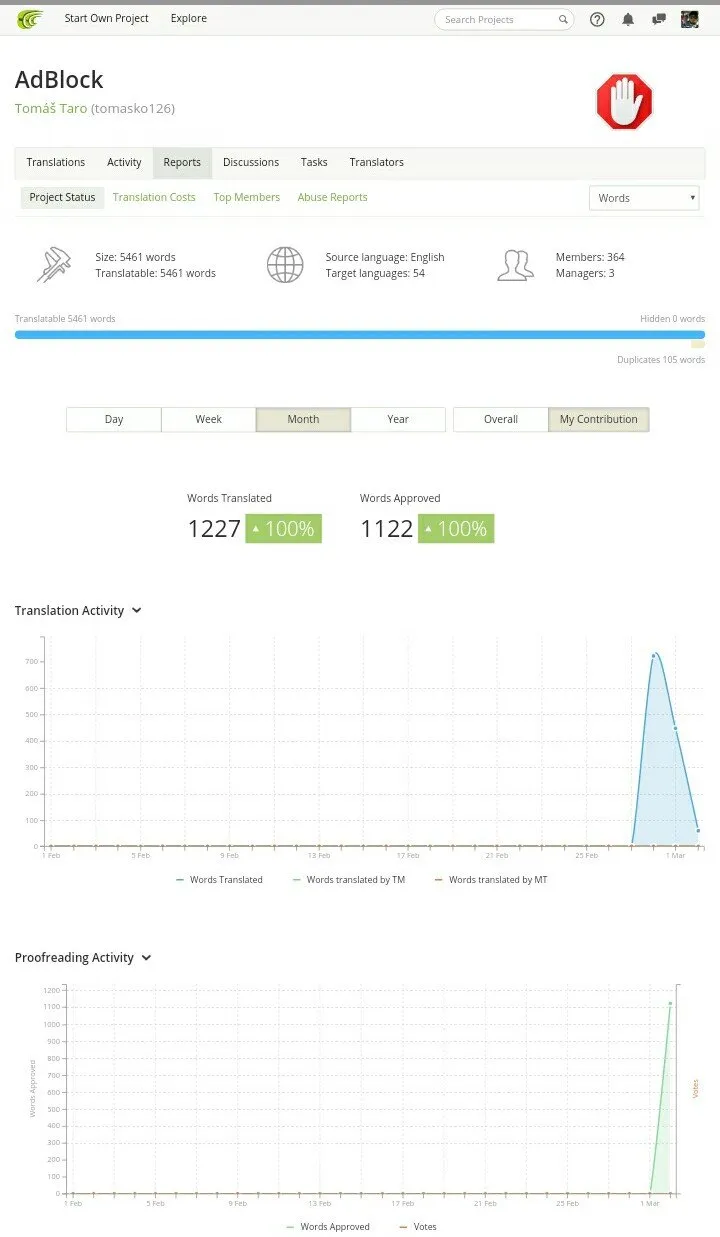Screen dimensions: 720x1237
Task: Expand the Proofreading Activity chevron
Action: tap(146, 958)
